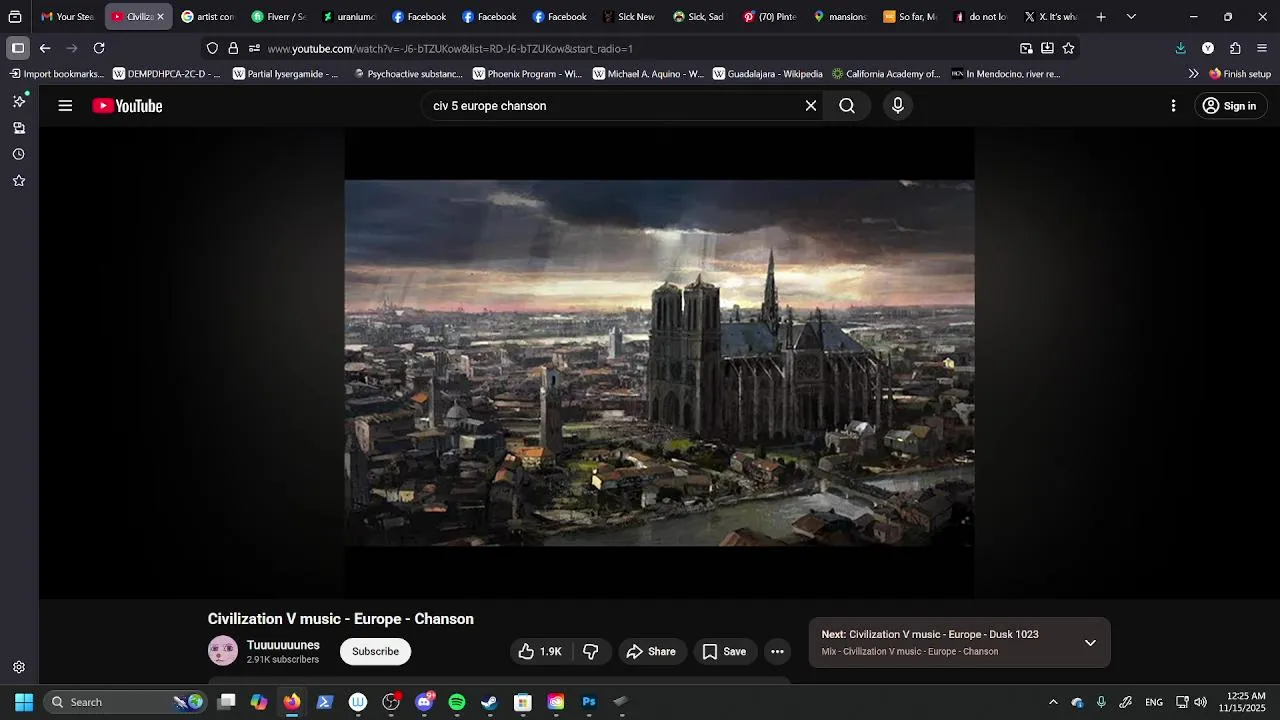Screen dimensions: 1280x720
Task: Expand the Next up mix playlist panel
Action: tap(1090, 643)
